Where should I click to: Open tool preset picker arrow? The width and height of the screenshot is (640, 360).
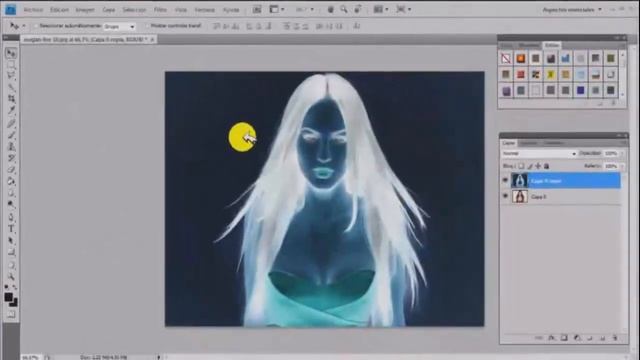click(24, 26)
